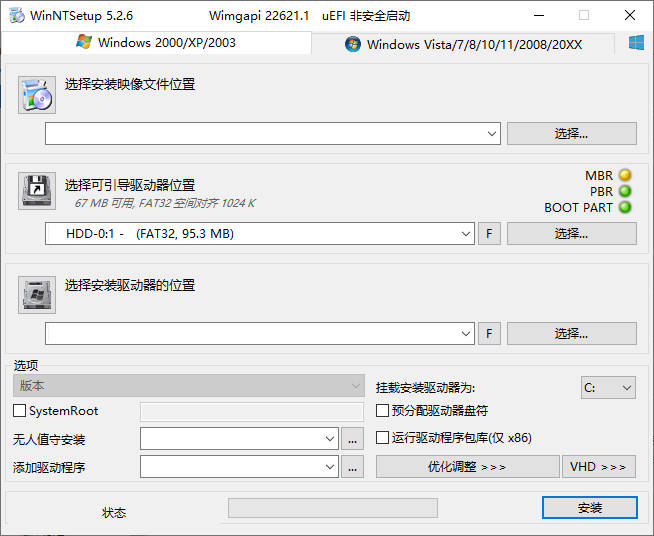Click the green BOOT PART status light

click(625, 207)
